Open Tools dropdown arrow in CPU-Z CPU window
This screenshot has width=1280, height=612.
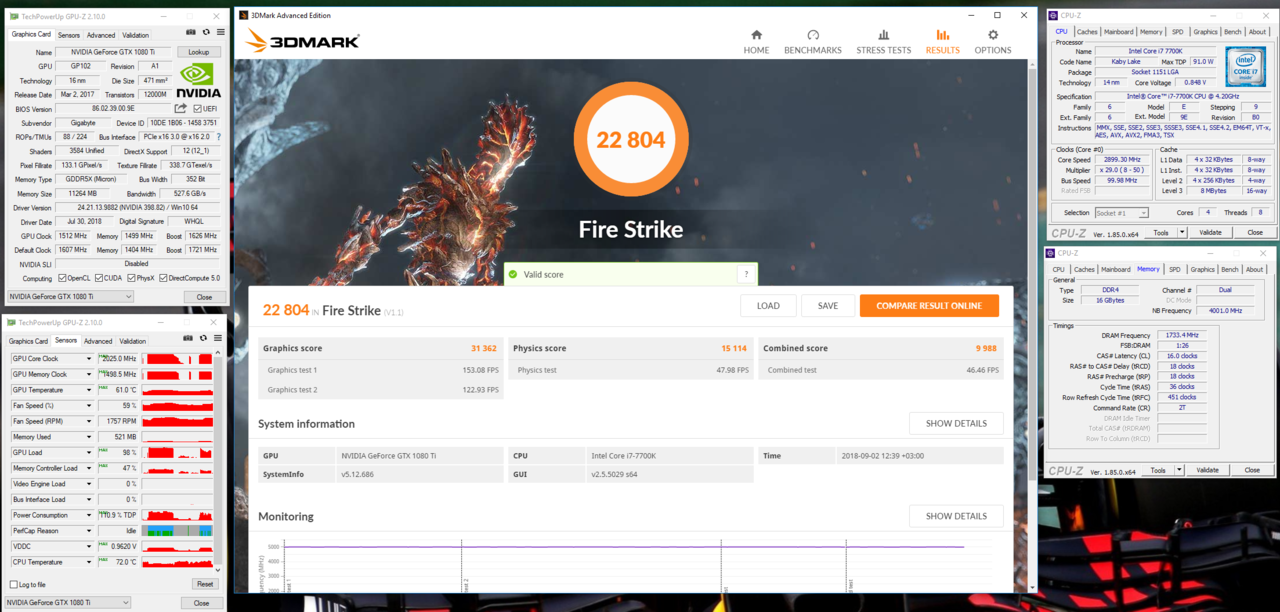point(1181,232)
